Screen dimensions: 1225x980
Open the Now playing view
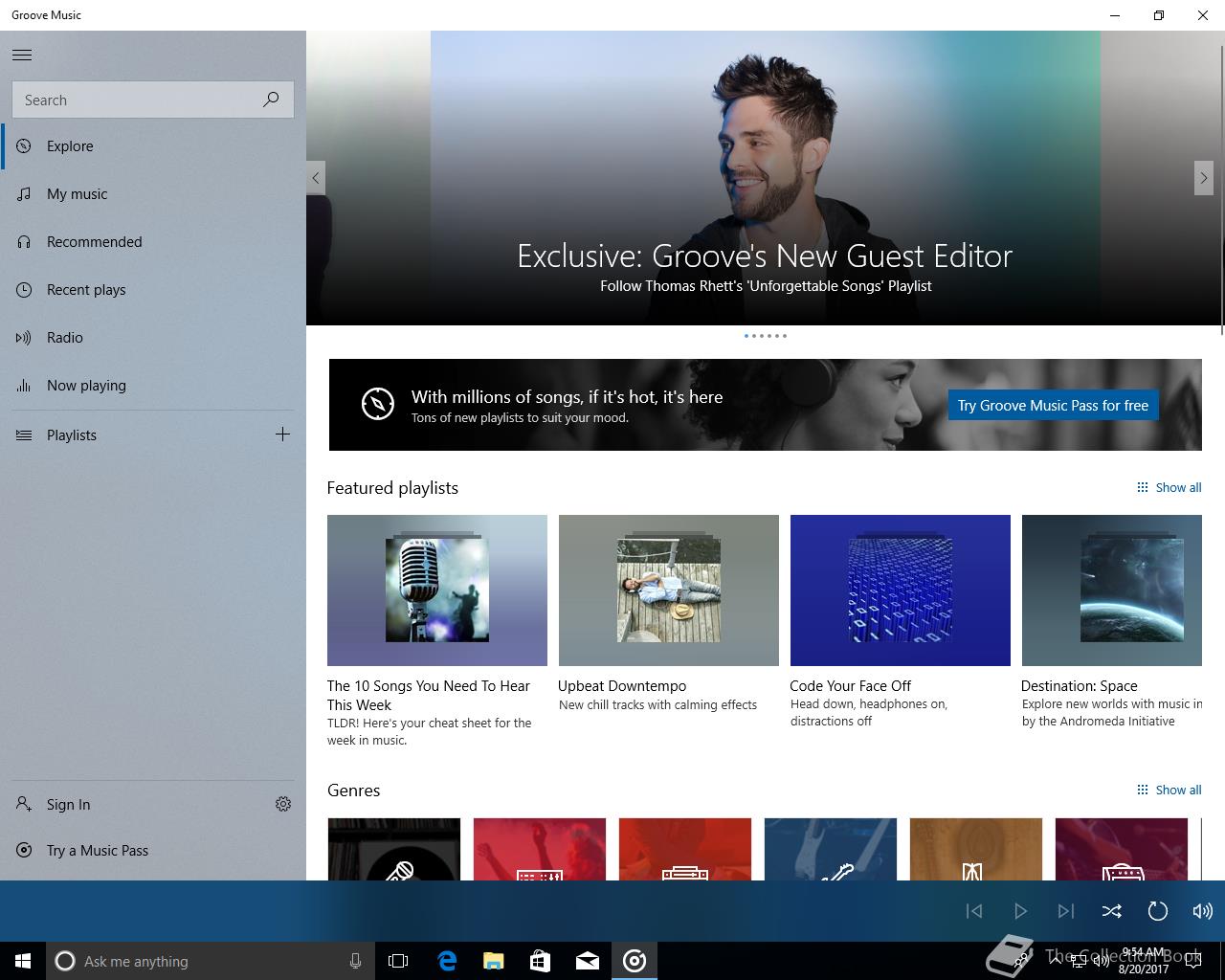[153, 386]
